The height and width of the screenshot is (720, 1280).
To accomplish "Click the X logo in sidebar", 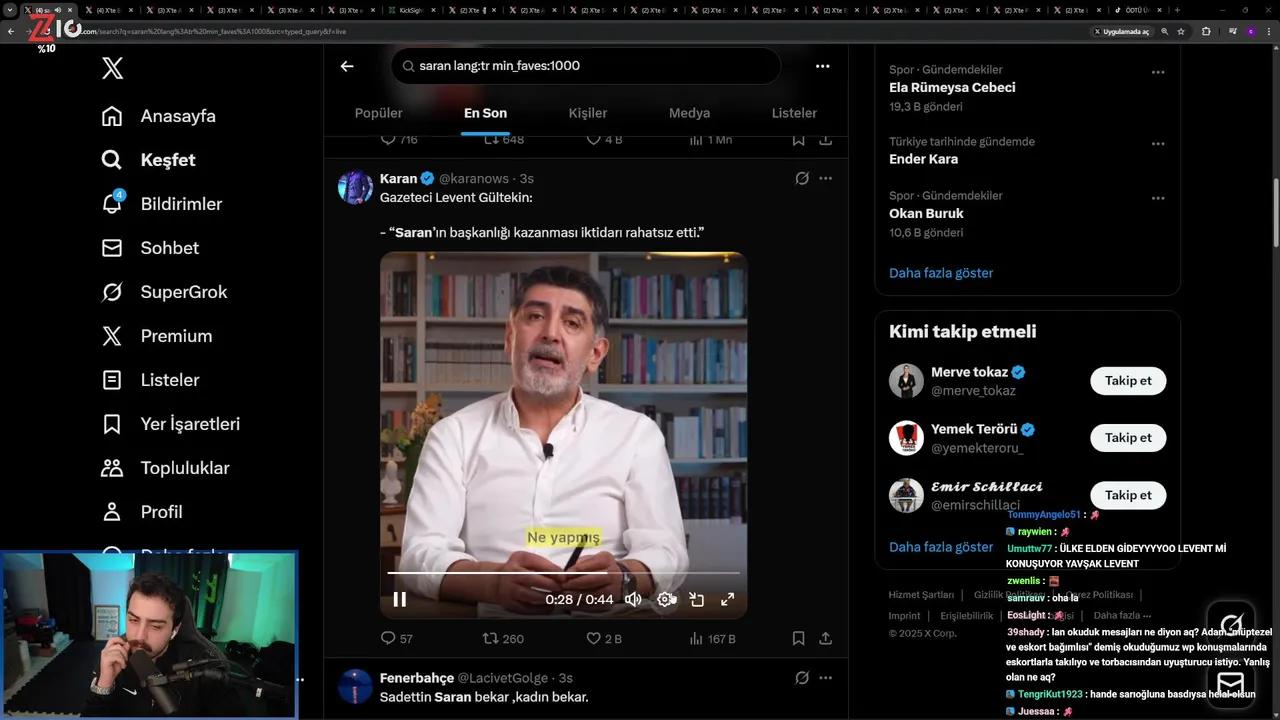I will click(x=112, y=68).
